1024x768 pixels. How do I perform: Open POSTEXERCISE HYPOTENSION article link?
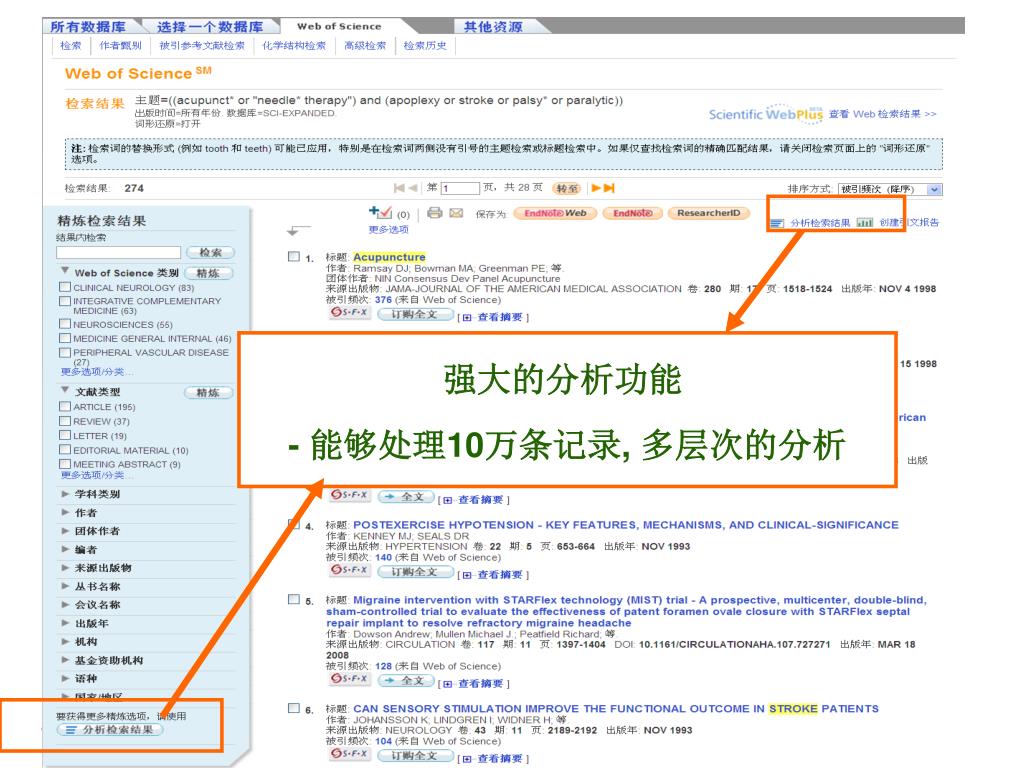coord(626,525)
